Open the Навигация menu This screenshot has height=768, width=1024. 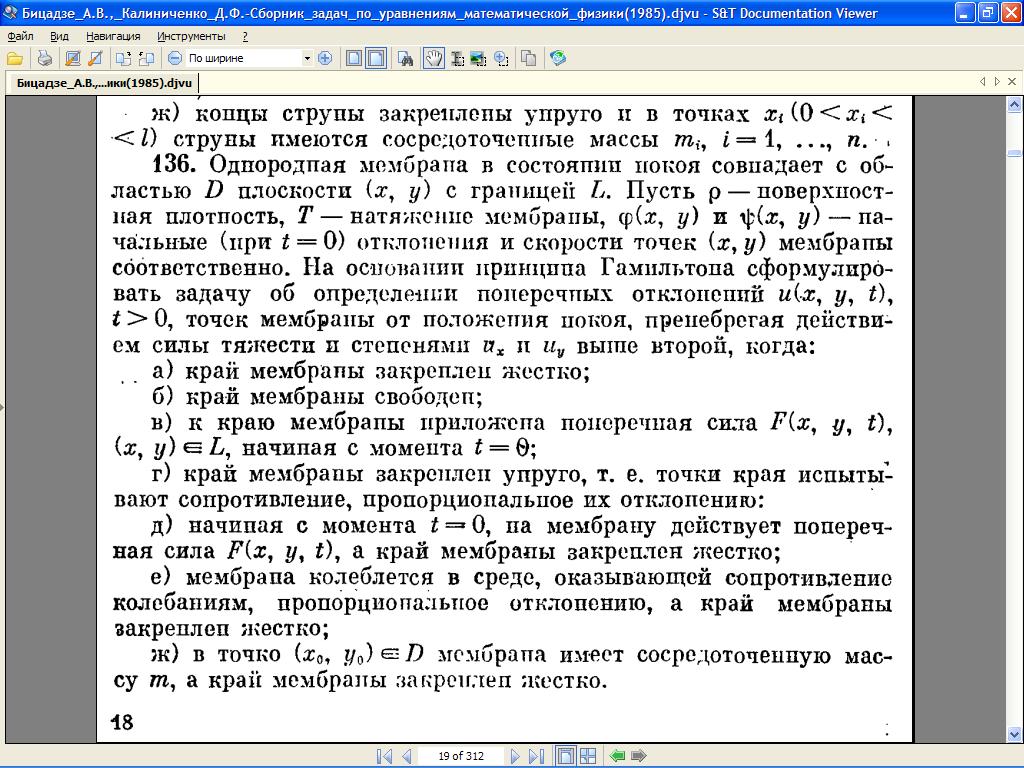(113, 36)
